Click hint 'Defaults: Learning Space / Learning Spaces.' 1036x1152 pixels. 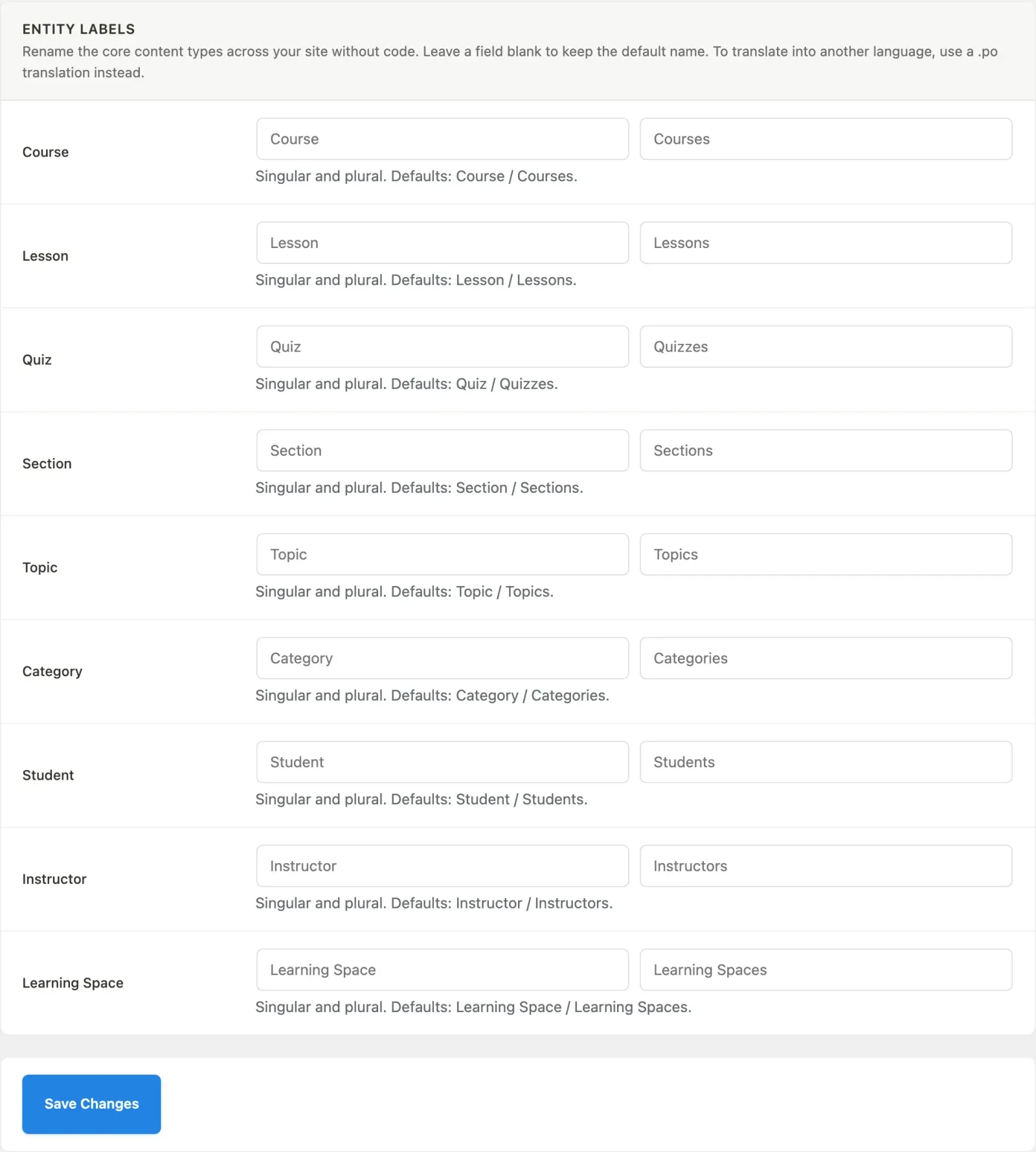tap(541, 1007)
